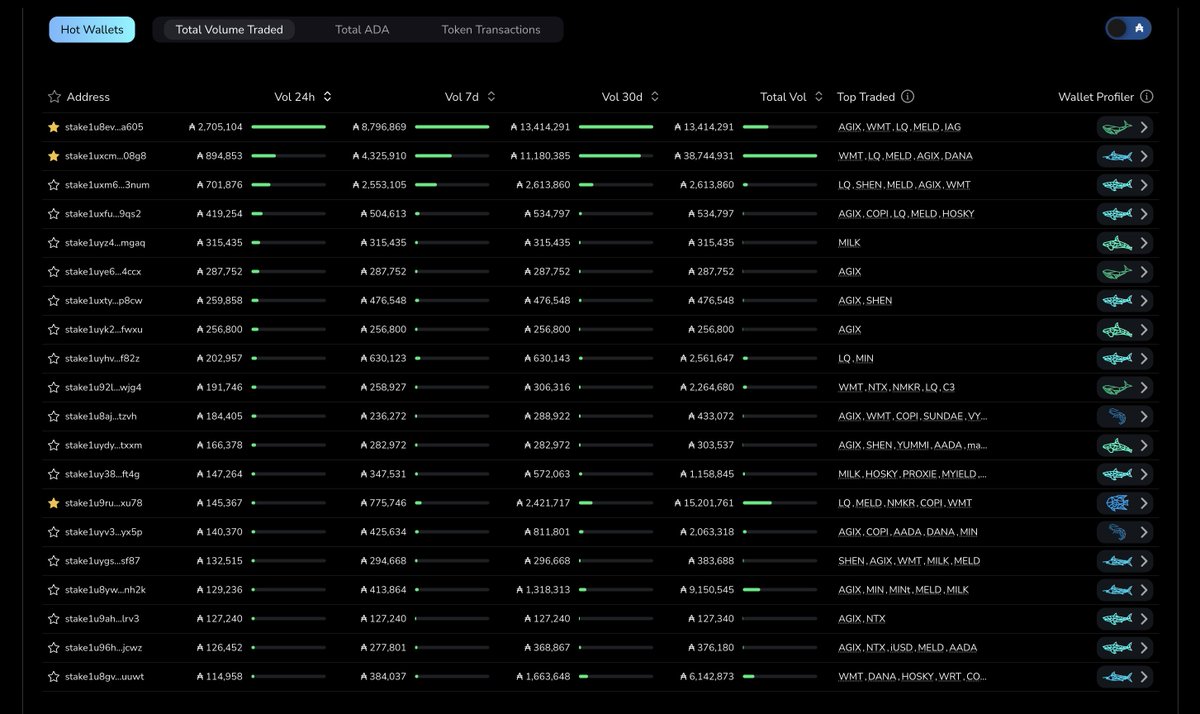1200x714 pixels.
Task: Open wallet profiler for stake1u8gv...uuwt
Action: click(1125, 677)
